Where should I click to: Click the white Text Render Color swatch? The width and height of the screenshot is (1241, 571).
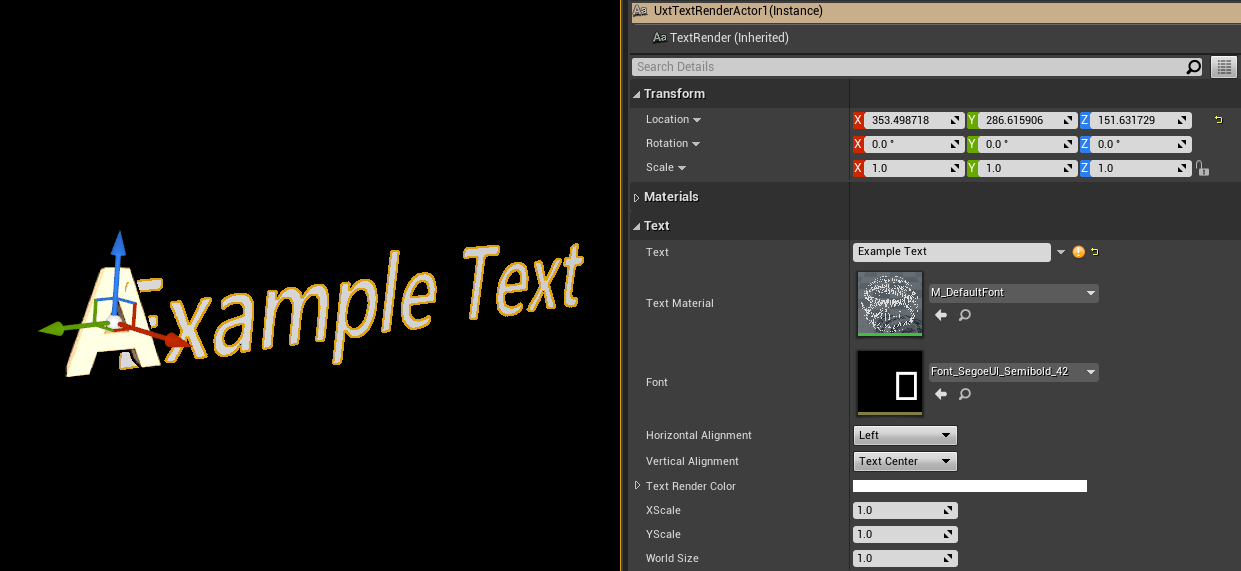click(970, 486)
